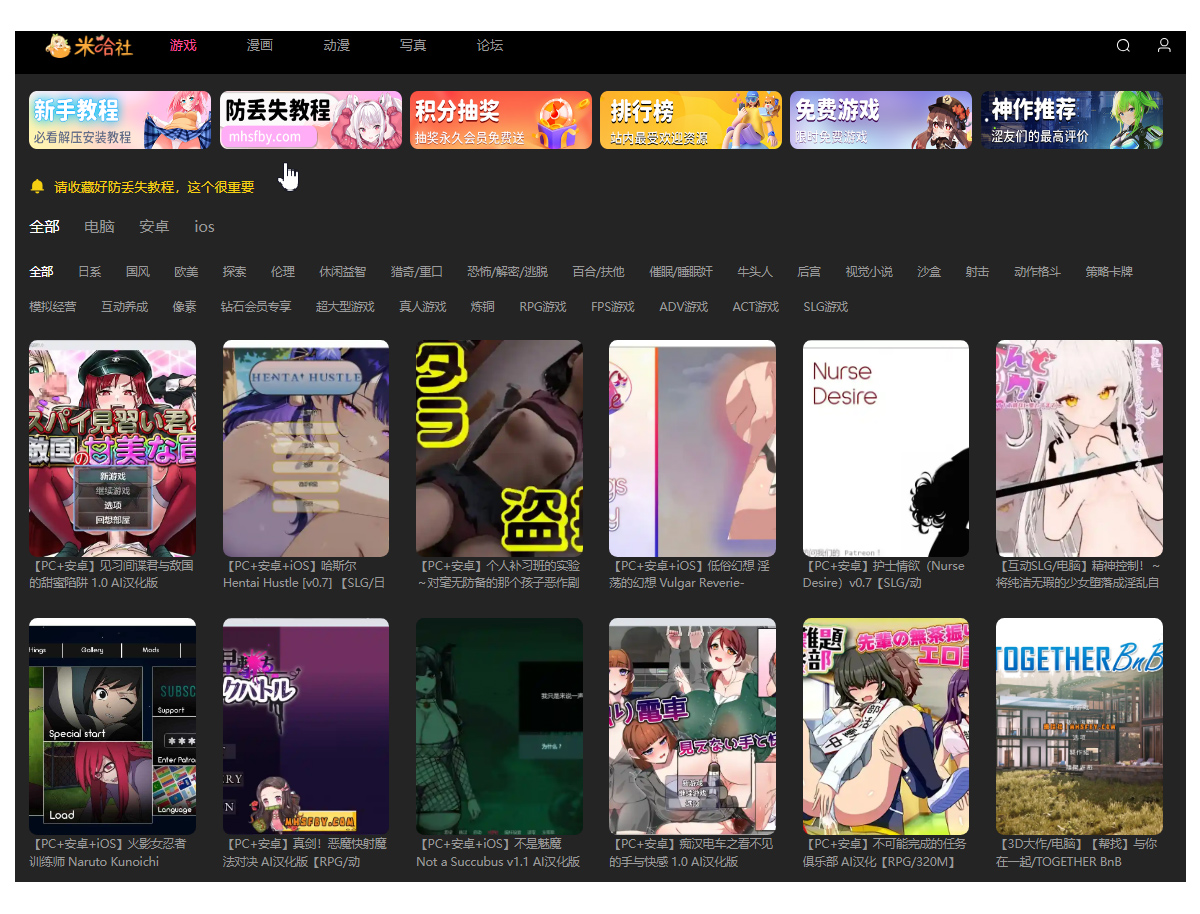
Task: Open the 新手教程 tutorial banner
Action: [x=120, y=118]
